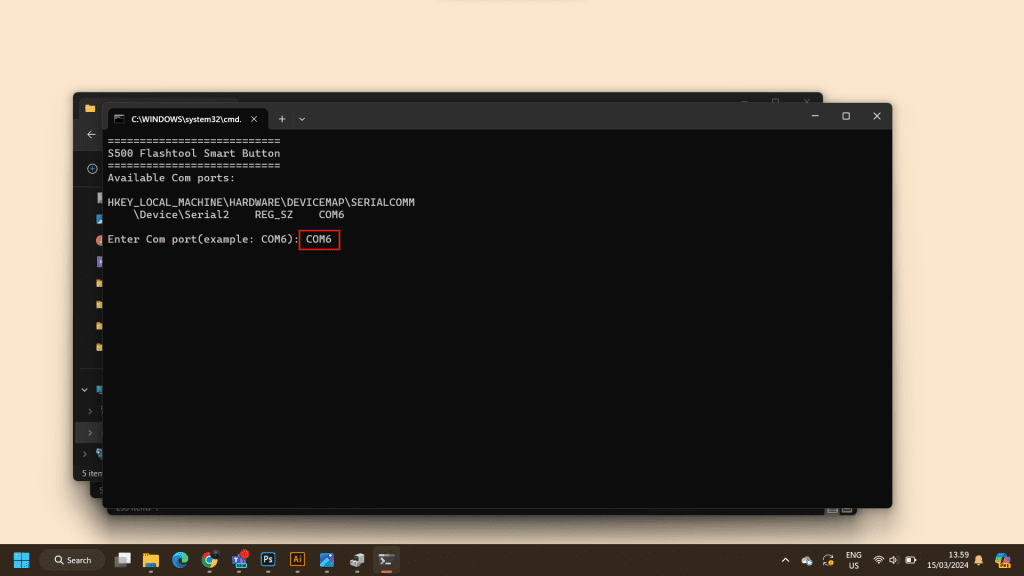The image size is (1024, 576).
Task: Open the ENG US language switcher
Action: point(853,560)
